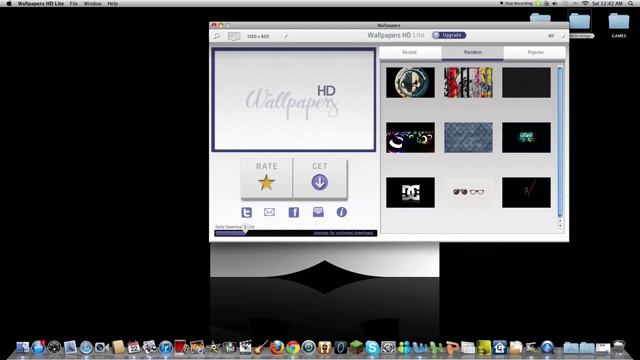
Task: Open Safari from the dock
Action: pos(86,347)
